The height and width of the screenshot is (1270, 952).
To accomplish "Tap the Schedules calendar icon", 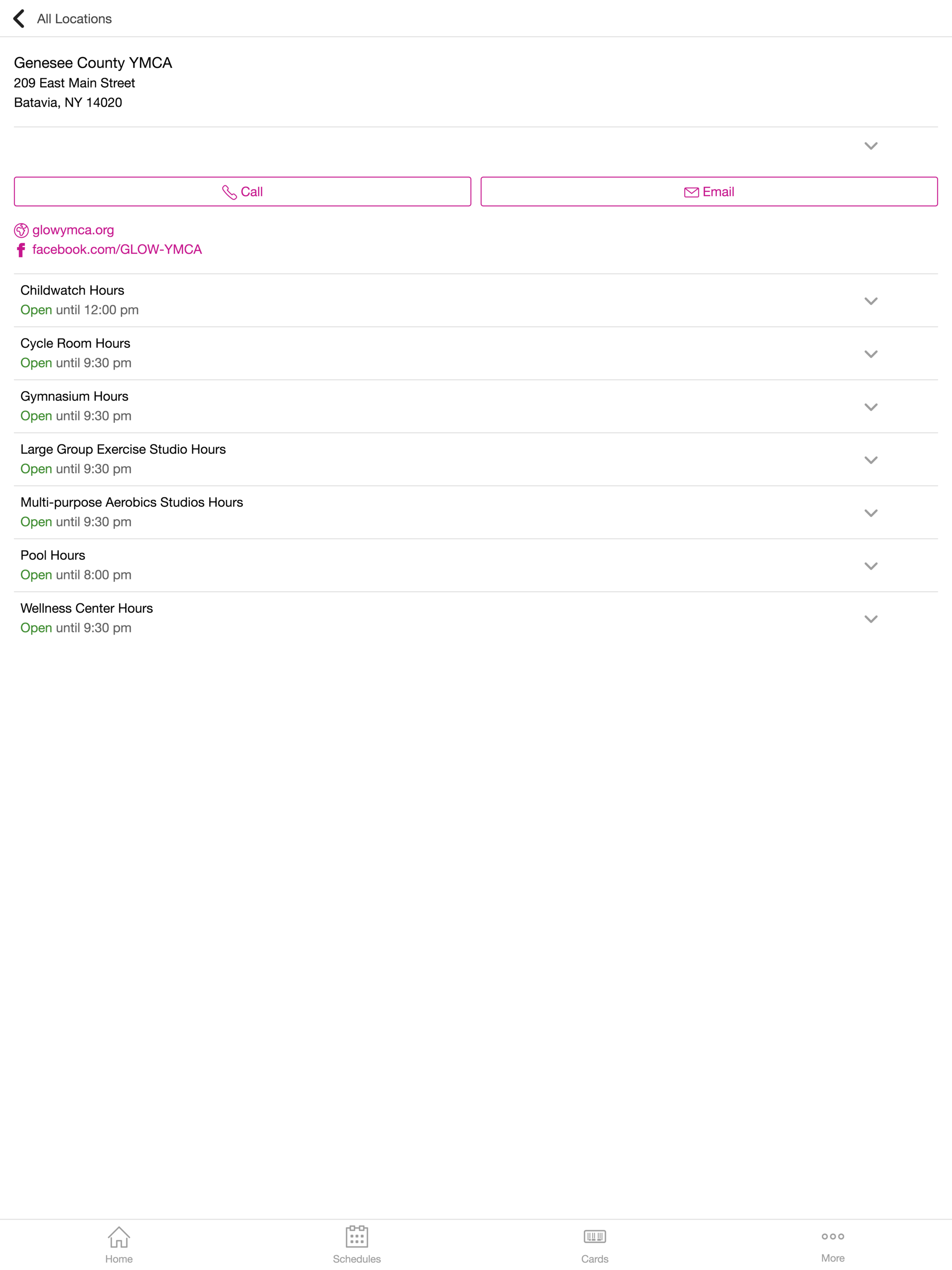I will click(357, 1237).
